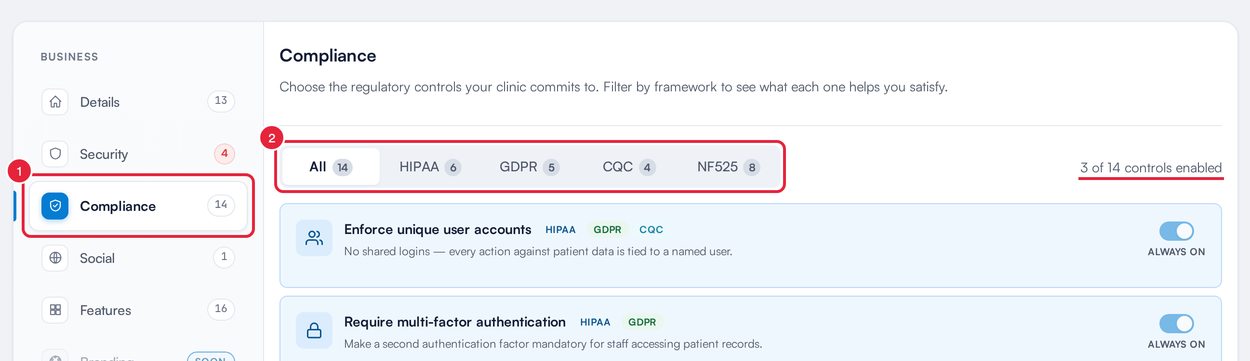The width and height of the screenshot is (1250, 361).
Task: Filter controls by GDPR
Action: (x=529, y=167)
